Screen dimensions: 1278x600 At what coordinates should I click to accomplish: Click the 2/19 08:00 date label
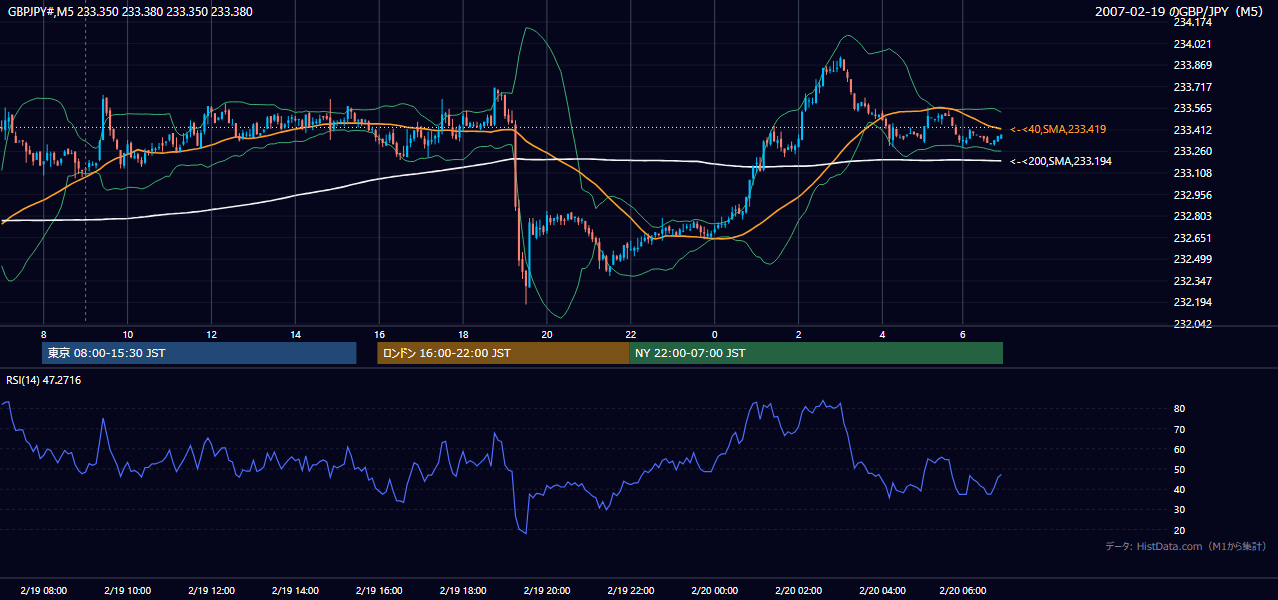[x=43, y=591]
